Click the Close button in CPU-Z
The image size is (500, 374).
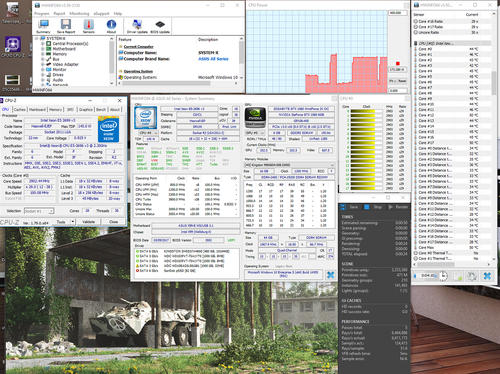(x=113, y=222)
